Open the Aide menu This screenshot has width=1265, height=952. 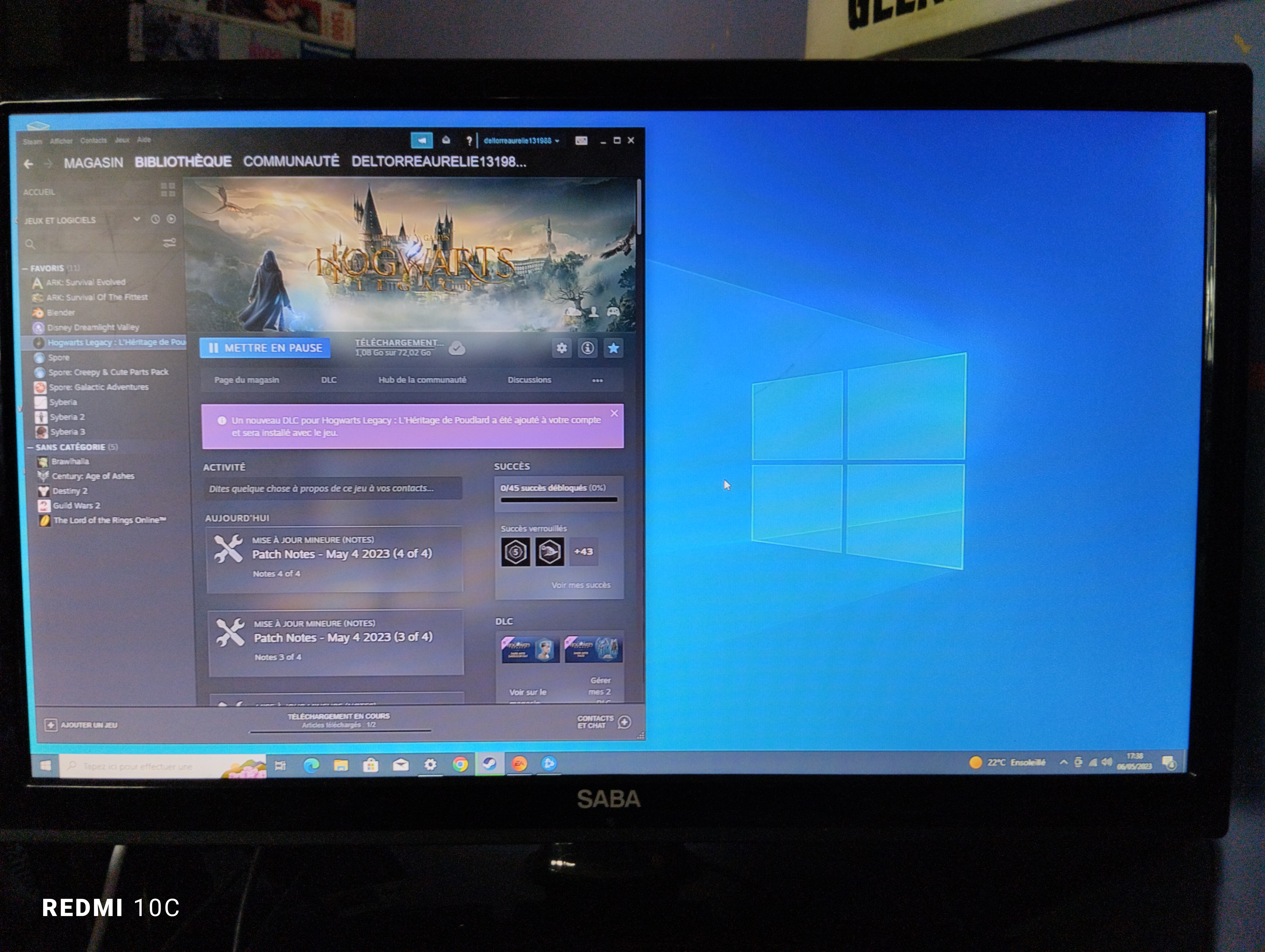pyautogui.click(x=144, y=139)
